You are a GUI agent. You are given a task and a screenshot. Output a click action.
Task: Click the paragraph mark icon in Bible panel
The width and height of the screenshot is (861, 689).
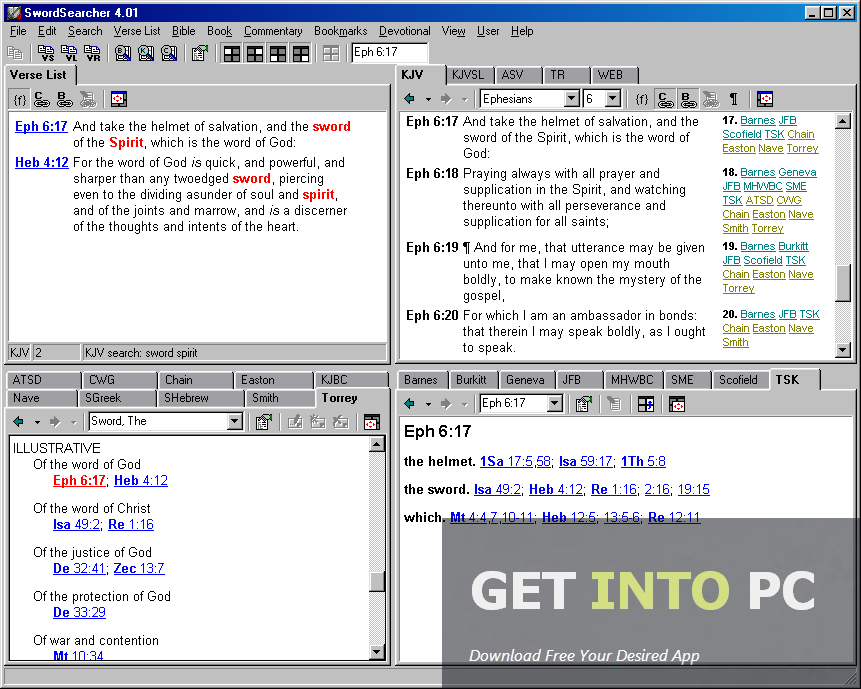click(x=734, y=99)
